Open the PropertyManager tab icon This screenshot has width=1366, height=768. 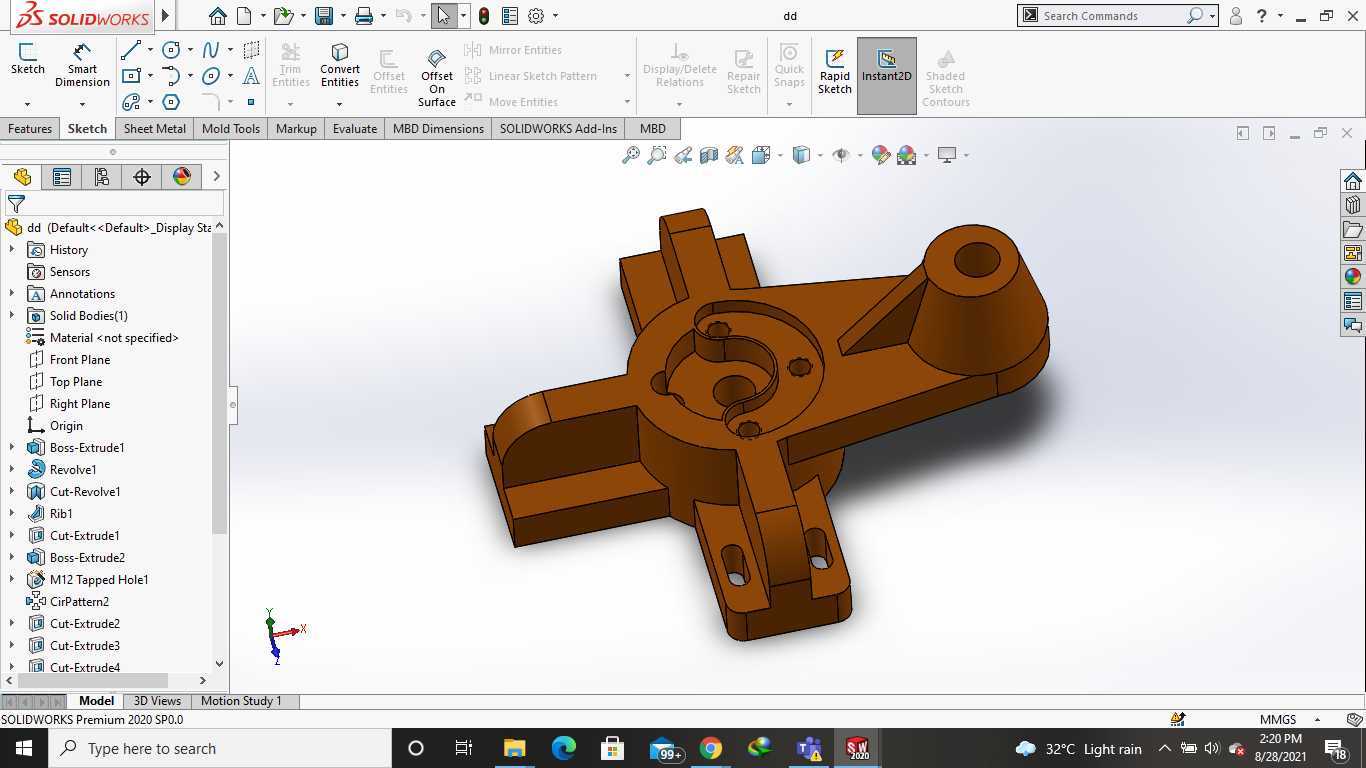(62, 177)
